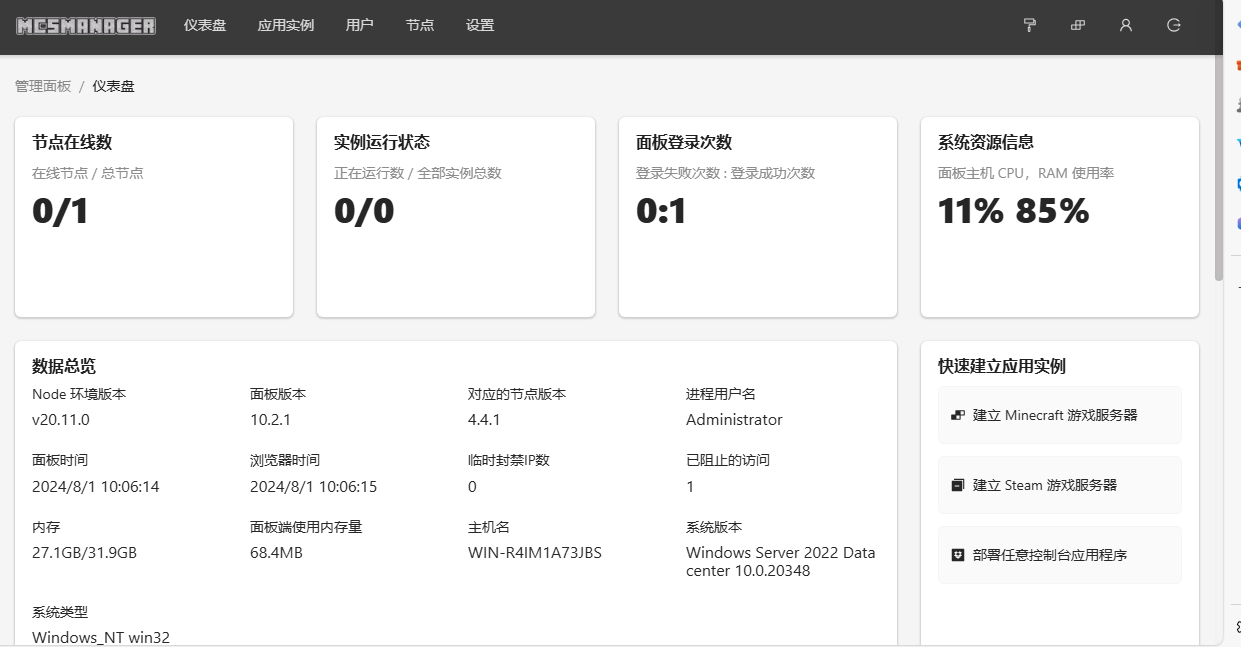This screenshot has height=647, width=1241.
Task: Open the 节点 navigation item
Action: point(420,25)
